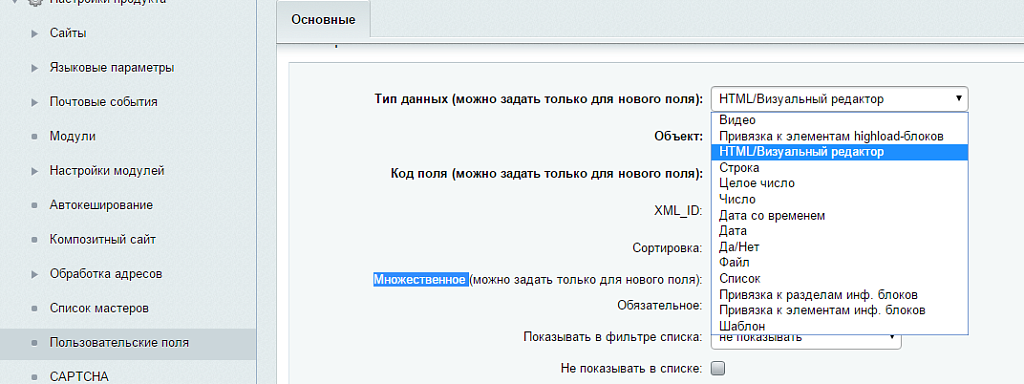Enable the Не показывать в списке checkbox
This screenshot has height=384, width=1024.
click(x=718, y=368)
